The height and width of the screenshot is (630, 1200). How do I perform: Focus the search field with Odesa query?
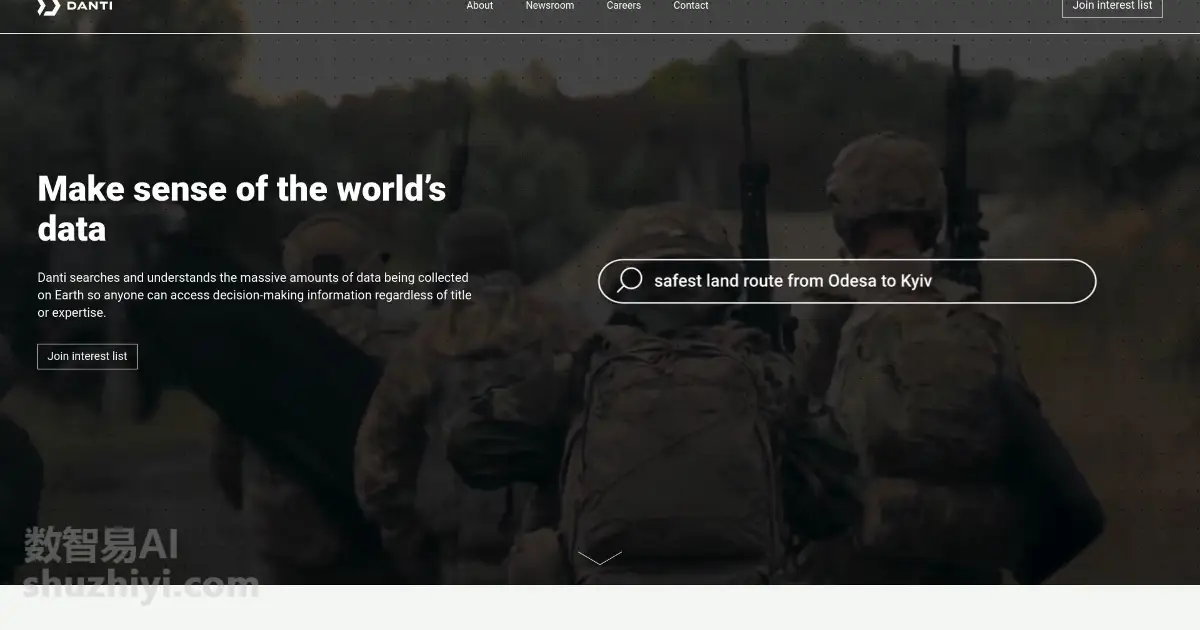(847, 281)
